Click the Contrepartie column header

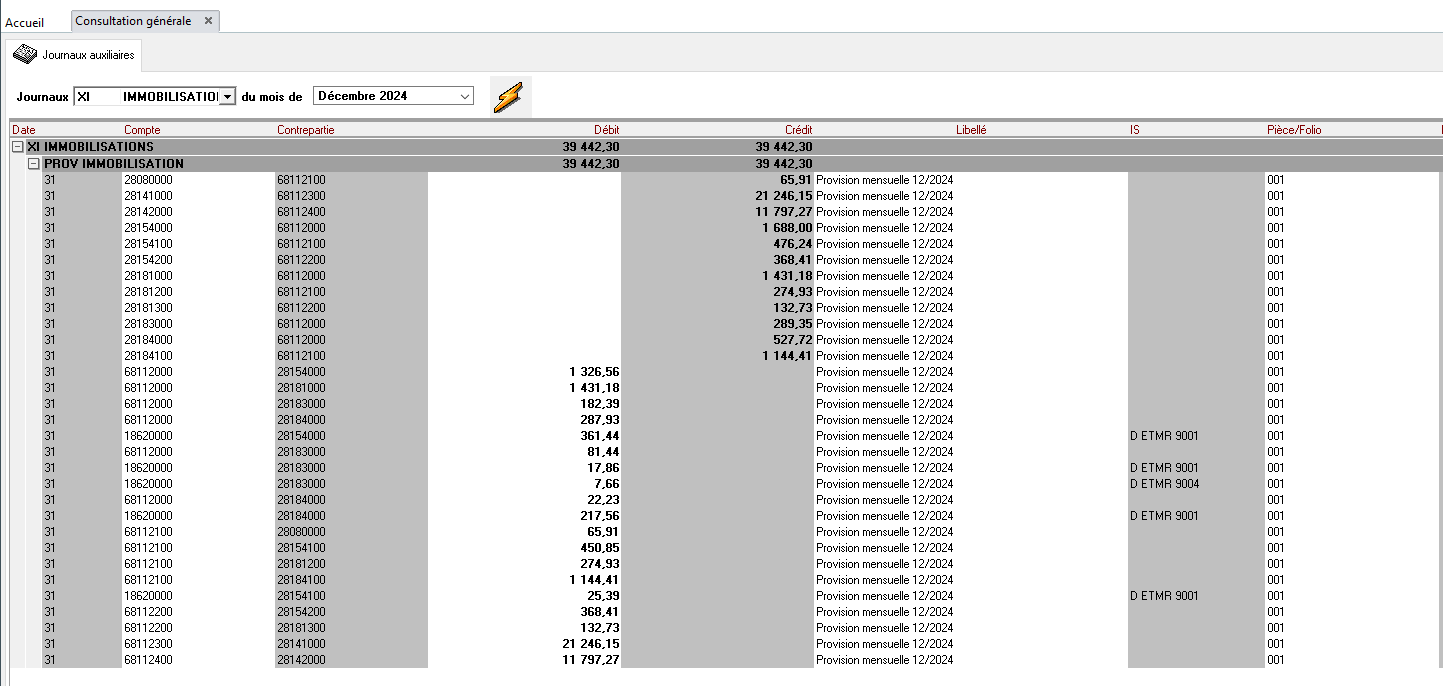coord(305,130)
